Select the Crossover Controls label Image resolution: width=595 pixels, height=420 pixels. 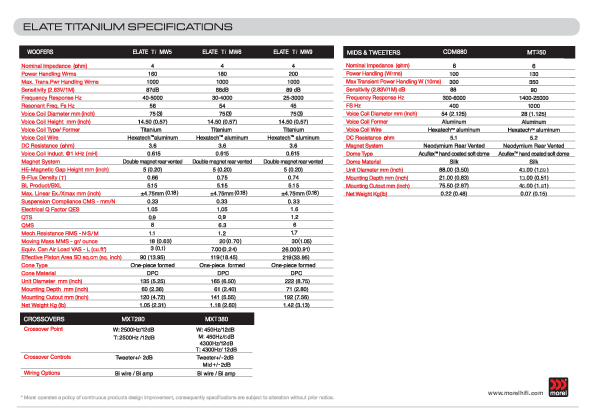click(47, 357)
